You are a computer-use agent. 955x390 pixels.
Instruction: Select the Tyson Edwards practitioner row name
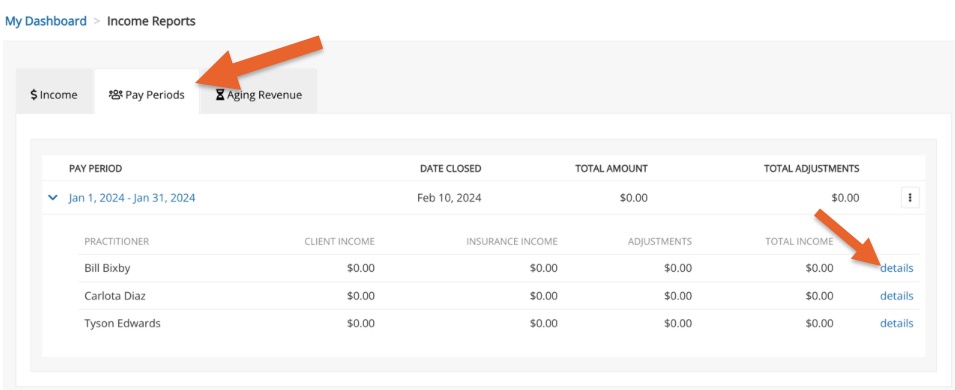pyautogui.click(x=122, y=324)
